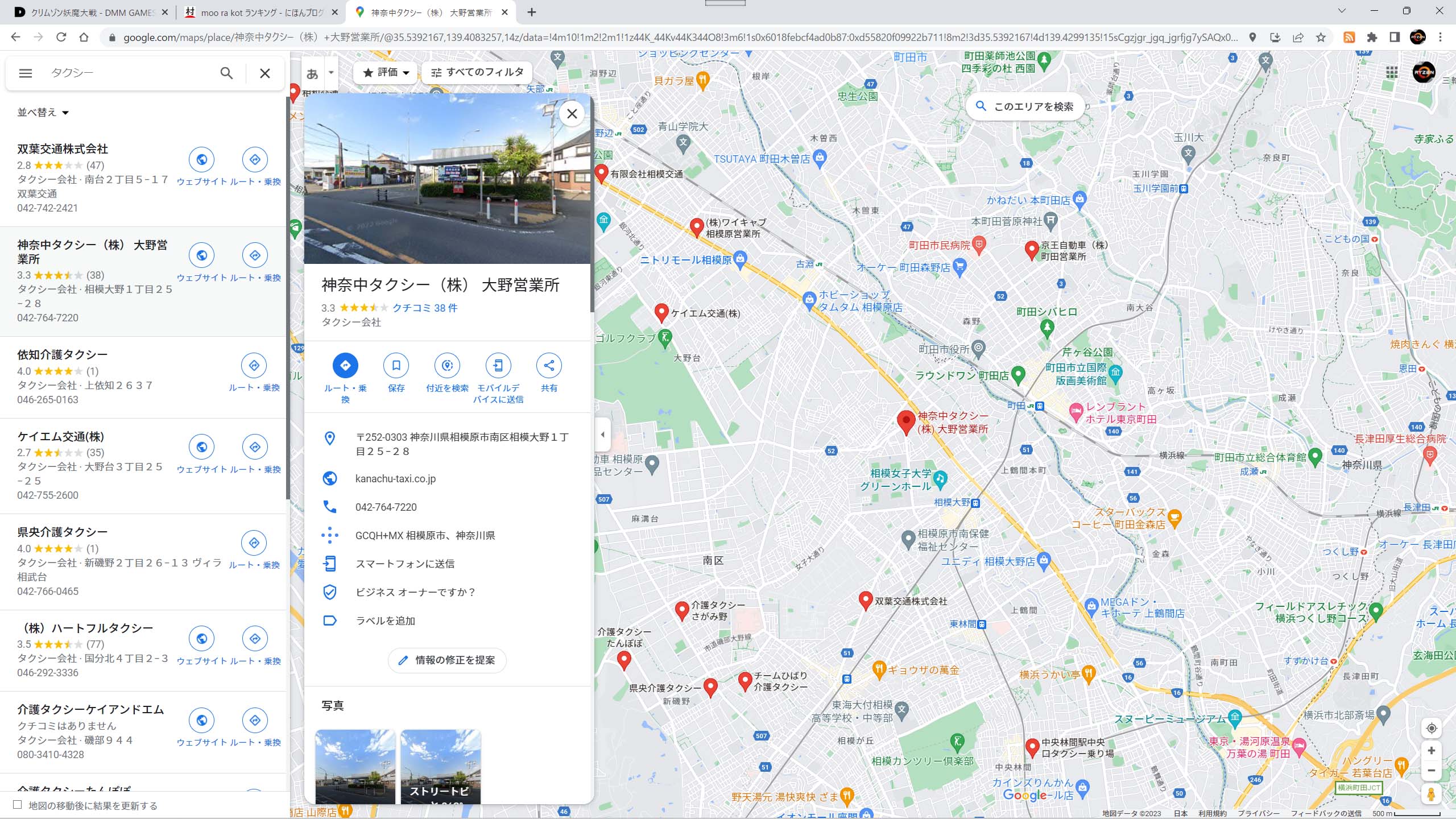
Task: Open Chrome three-dot menu
Action: click(1441, 38)
